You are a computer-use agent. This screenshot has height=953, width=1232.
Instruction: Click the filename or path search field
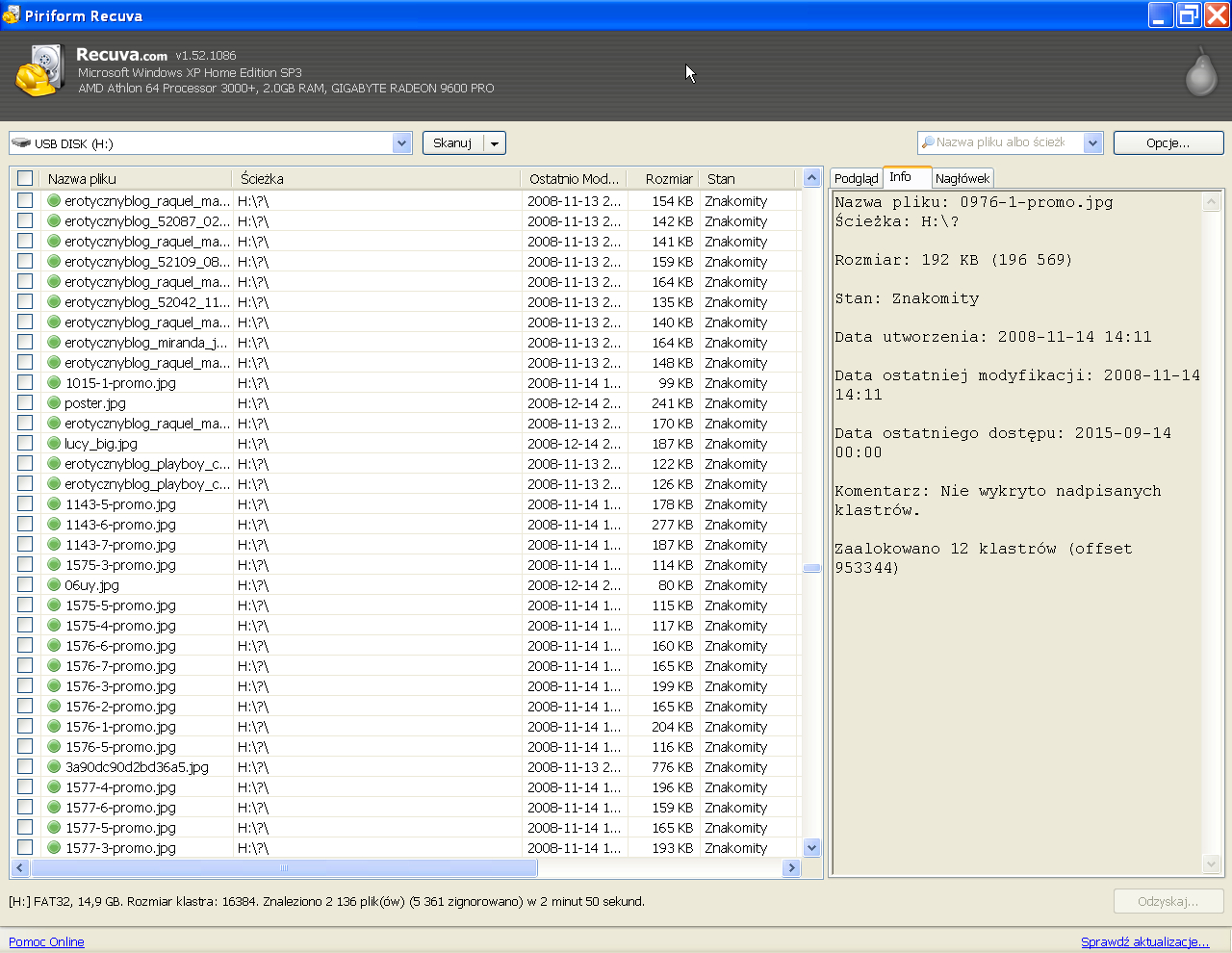point(1001,142)
